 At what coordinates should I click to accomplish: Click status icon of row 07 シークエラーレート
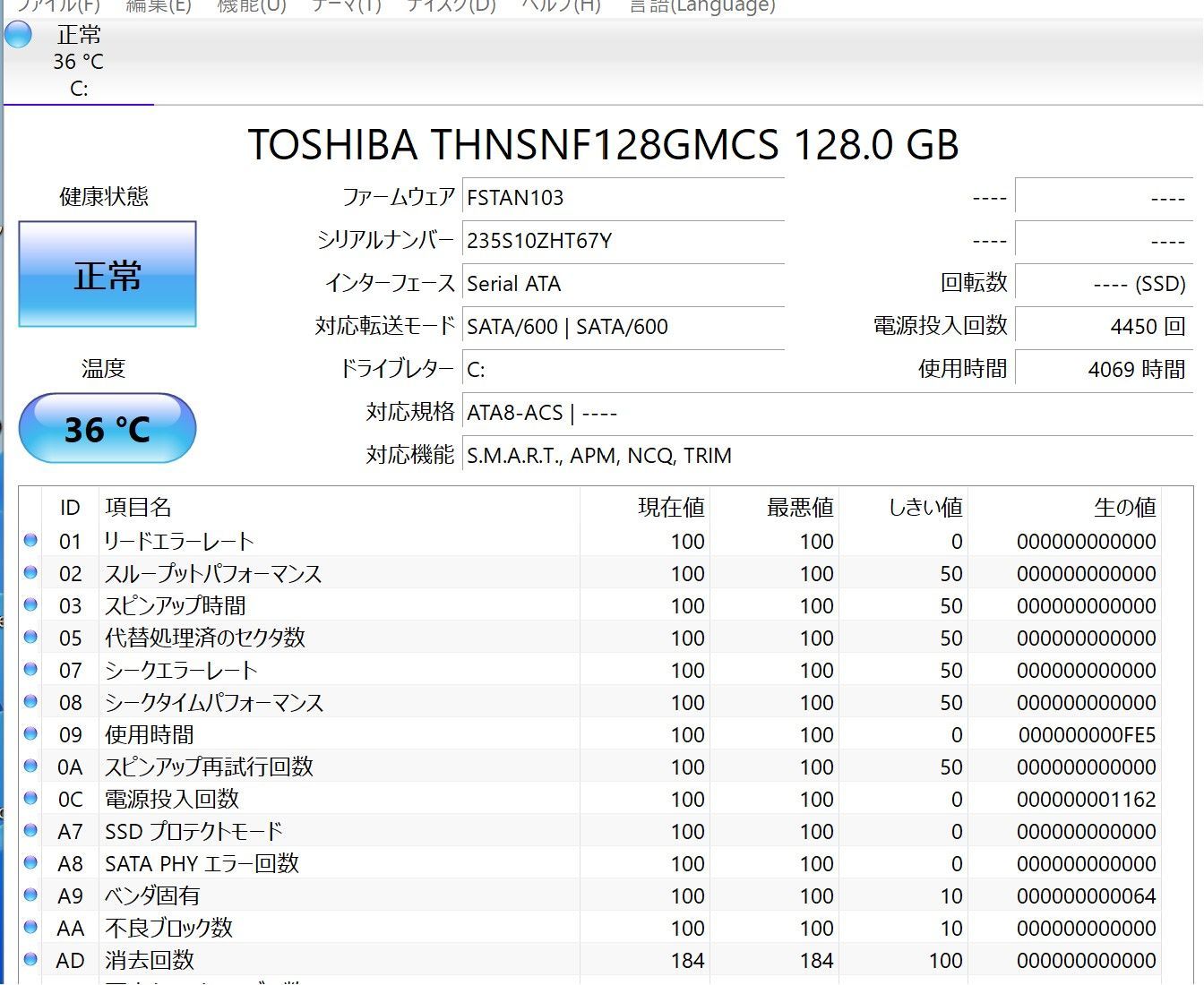[30, 669]
